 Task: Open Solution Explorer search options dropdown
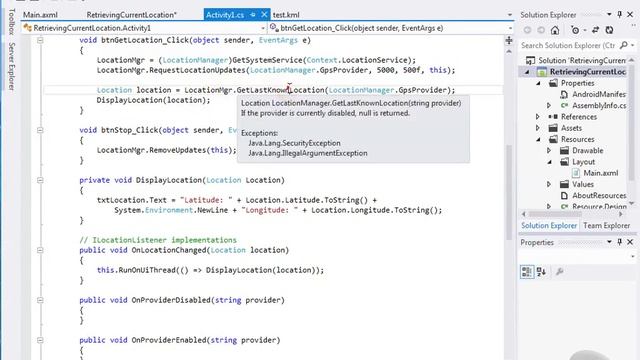(632, 45)
